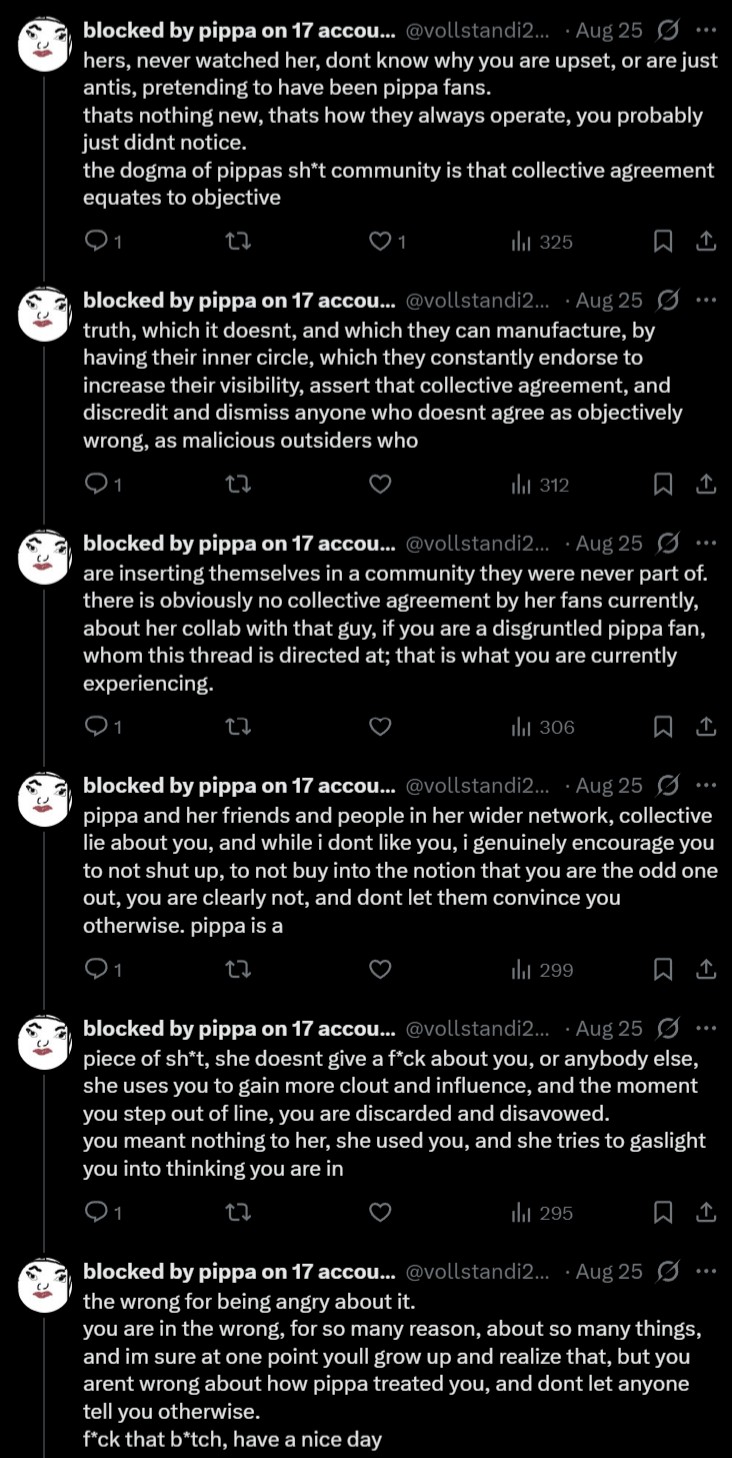
Task: Open Grok explain icon on tweet with 299 views
Action: pyautogui.click(x=668, y=787)
